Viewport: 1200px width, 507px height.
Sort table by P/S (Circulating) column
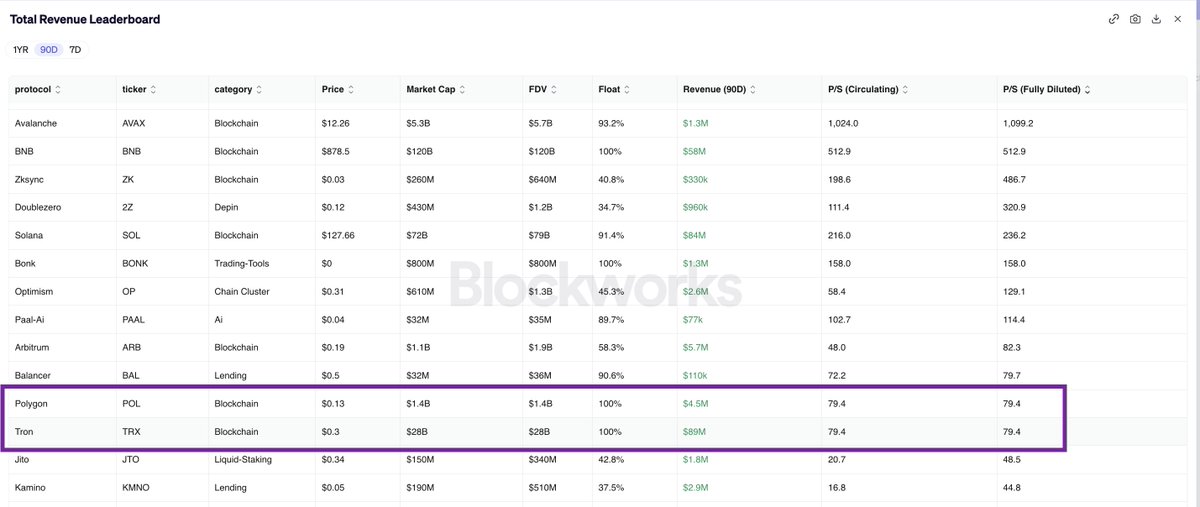click(x=869, y=89)
